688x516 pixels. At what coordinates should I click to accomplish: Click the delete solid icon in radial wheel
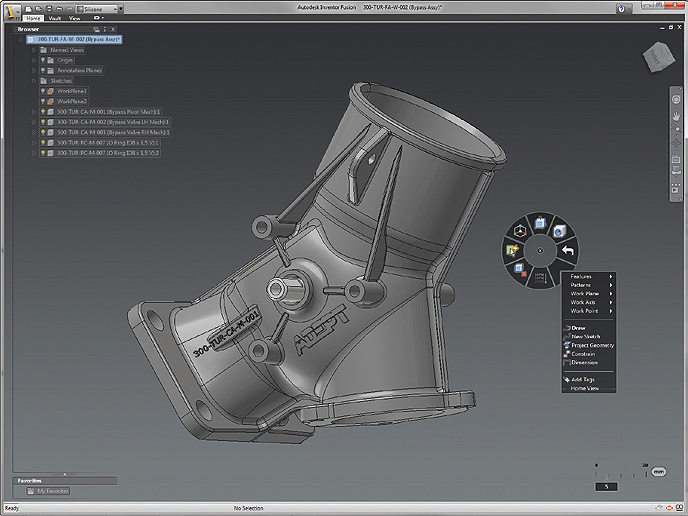tap(521, 268)
